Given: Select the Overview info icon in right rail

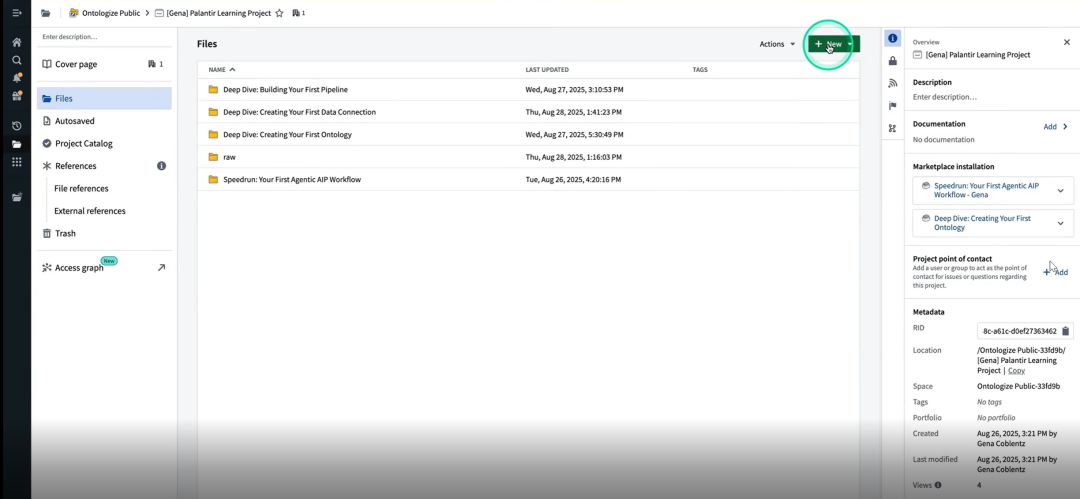Looking at the screenshot, I should click(x=893, y=39).
